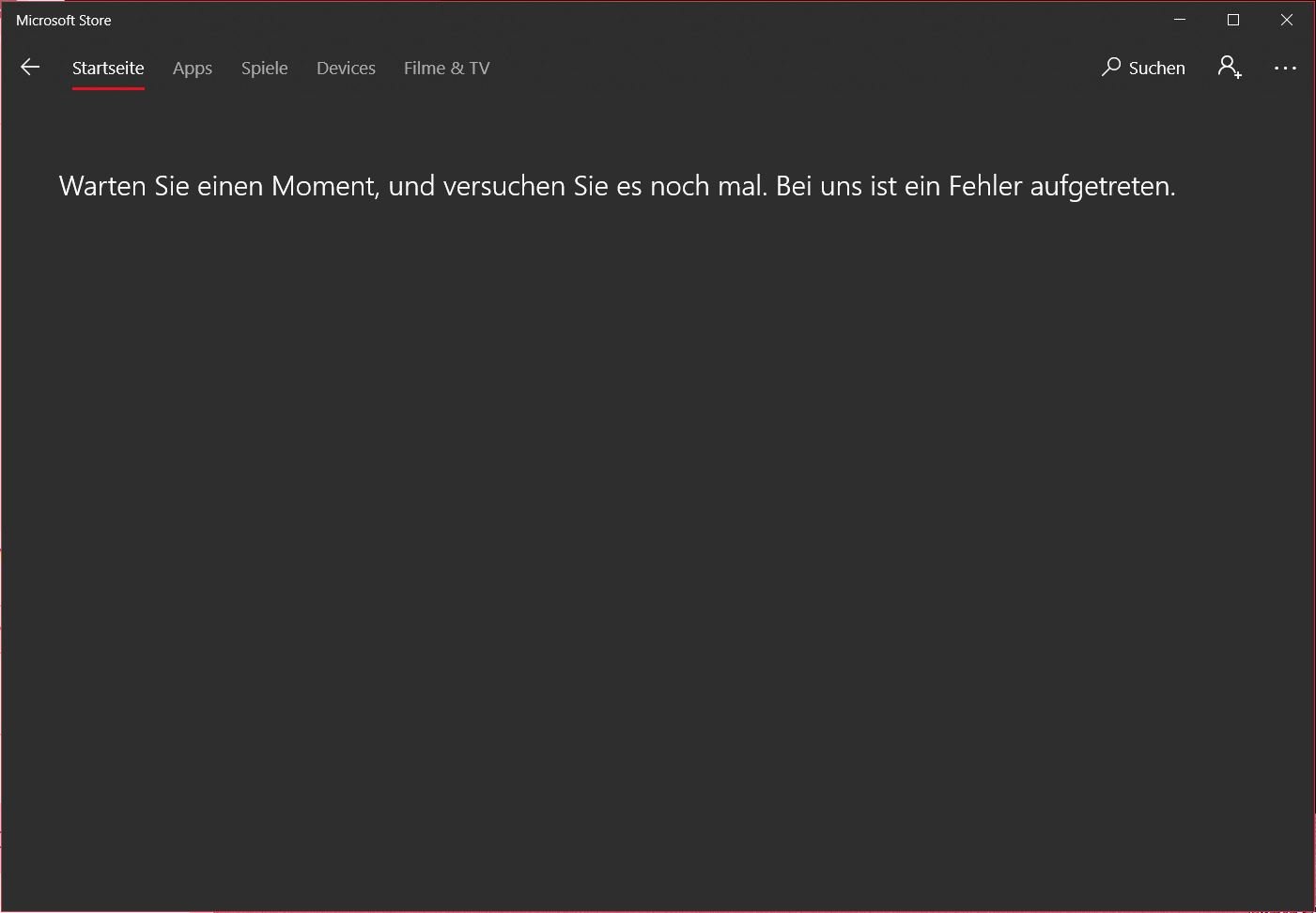Click the magnifying glass search icon
The width and height of the screenshot is (1316, 913).
1111,67
